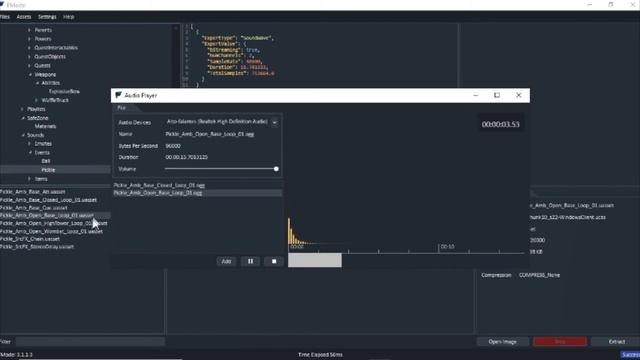Click the elapsed time 00:00:03.53 display
The width and height of the screenshot is (640, 360).
coord(500,124)
